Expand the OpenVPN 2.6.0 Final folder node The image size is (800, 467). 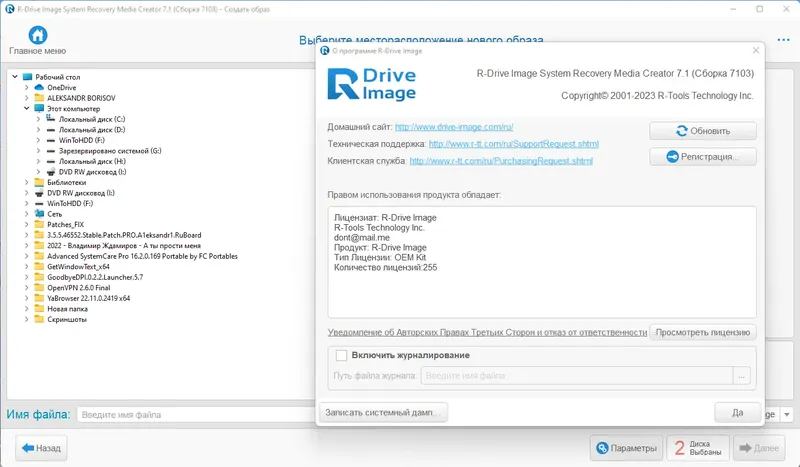pyautogui.click(x=27, y=287)
